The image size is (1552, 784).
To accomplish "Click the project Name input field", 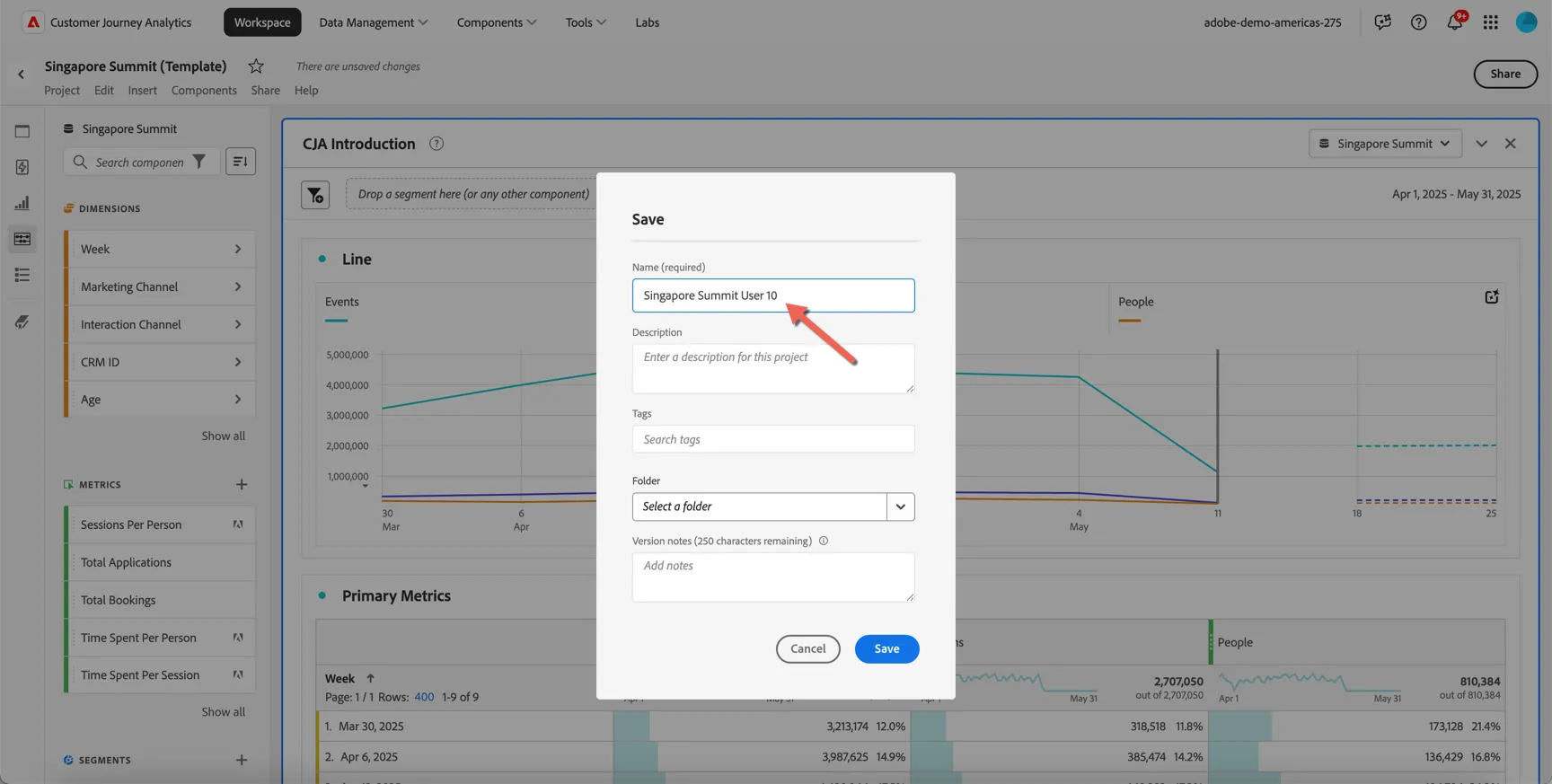I will [x=773, y=295].
